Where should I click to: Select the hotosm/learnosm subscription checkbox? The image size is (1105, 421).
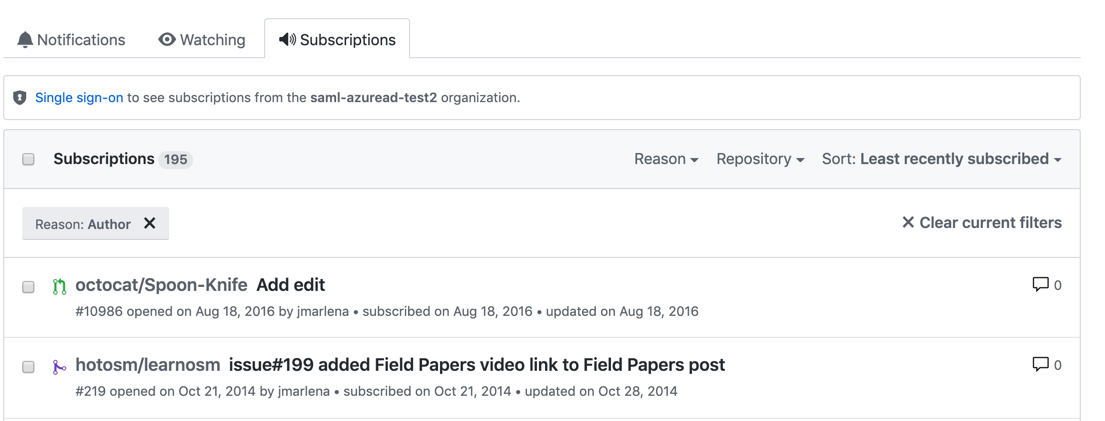(x=29, y=367)
